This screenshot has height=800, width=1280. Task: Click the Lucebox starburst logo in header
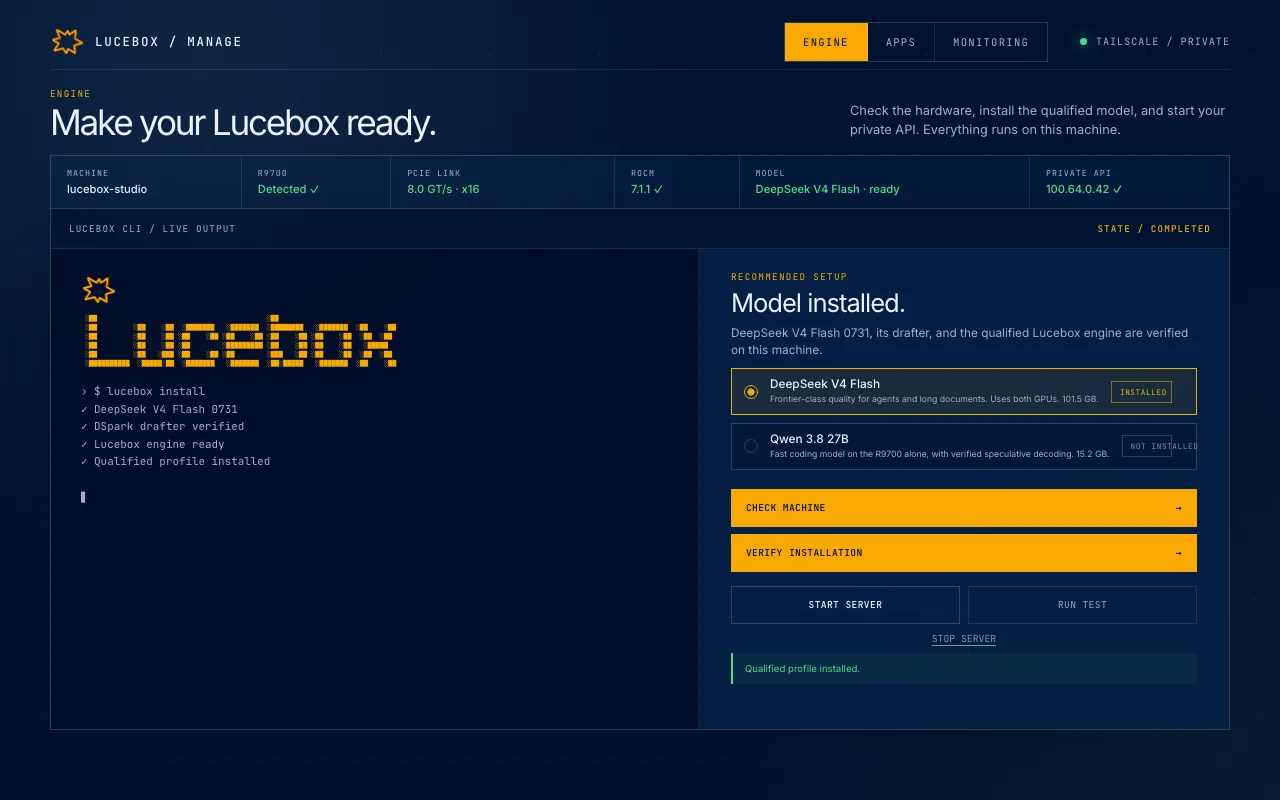click(x=67, y=41)
